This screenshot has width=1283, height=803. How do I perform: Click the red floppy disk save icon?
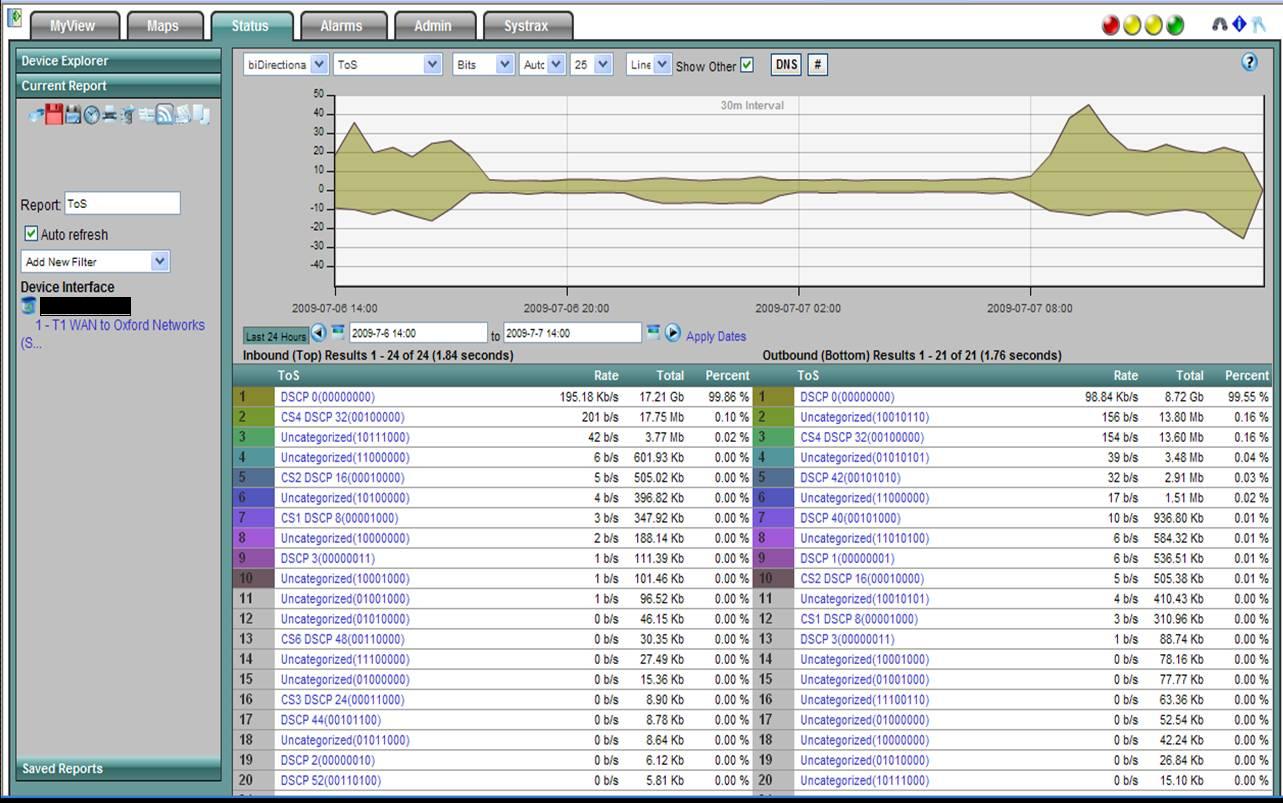[54, 114]
